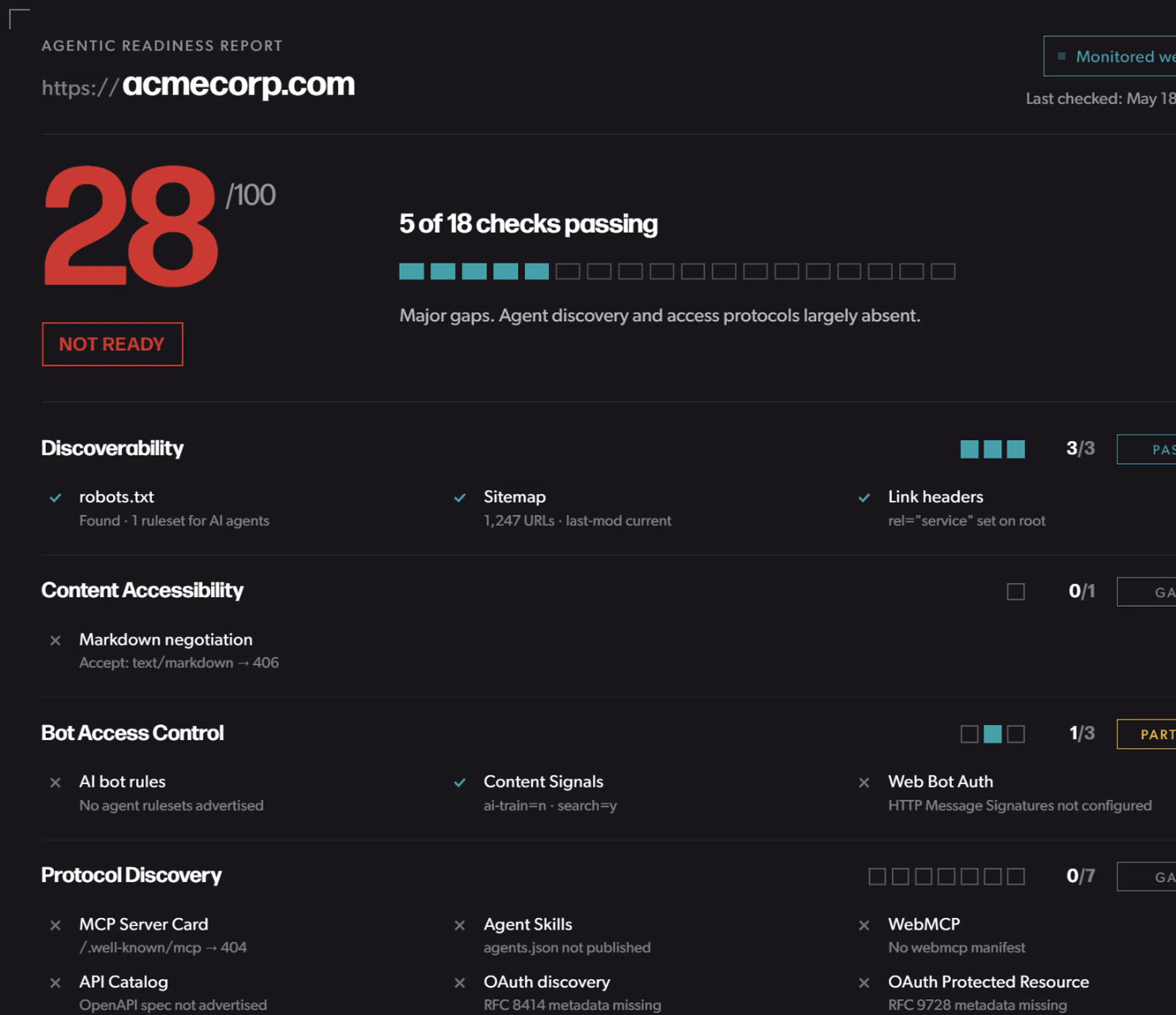Screen dimensions: 1176x1015
Task: Click "agents.json not published" detail
Action: coord(567,948)
